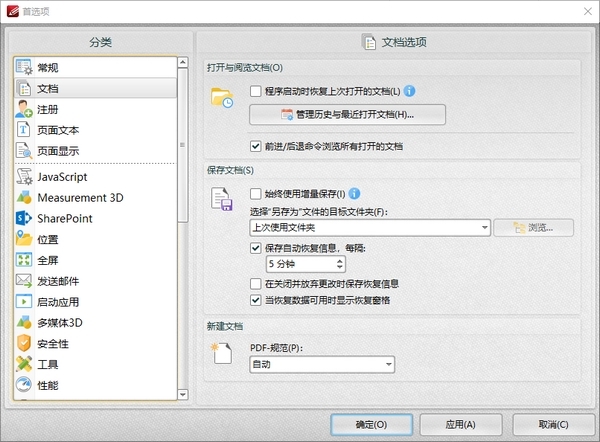
Task: Click info icon beside 程序启动时恢复上次打开的文档
Action: [x=409, y=91]
